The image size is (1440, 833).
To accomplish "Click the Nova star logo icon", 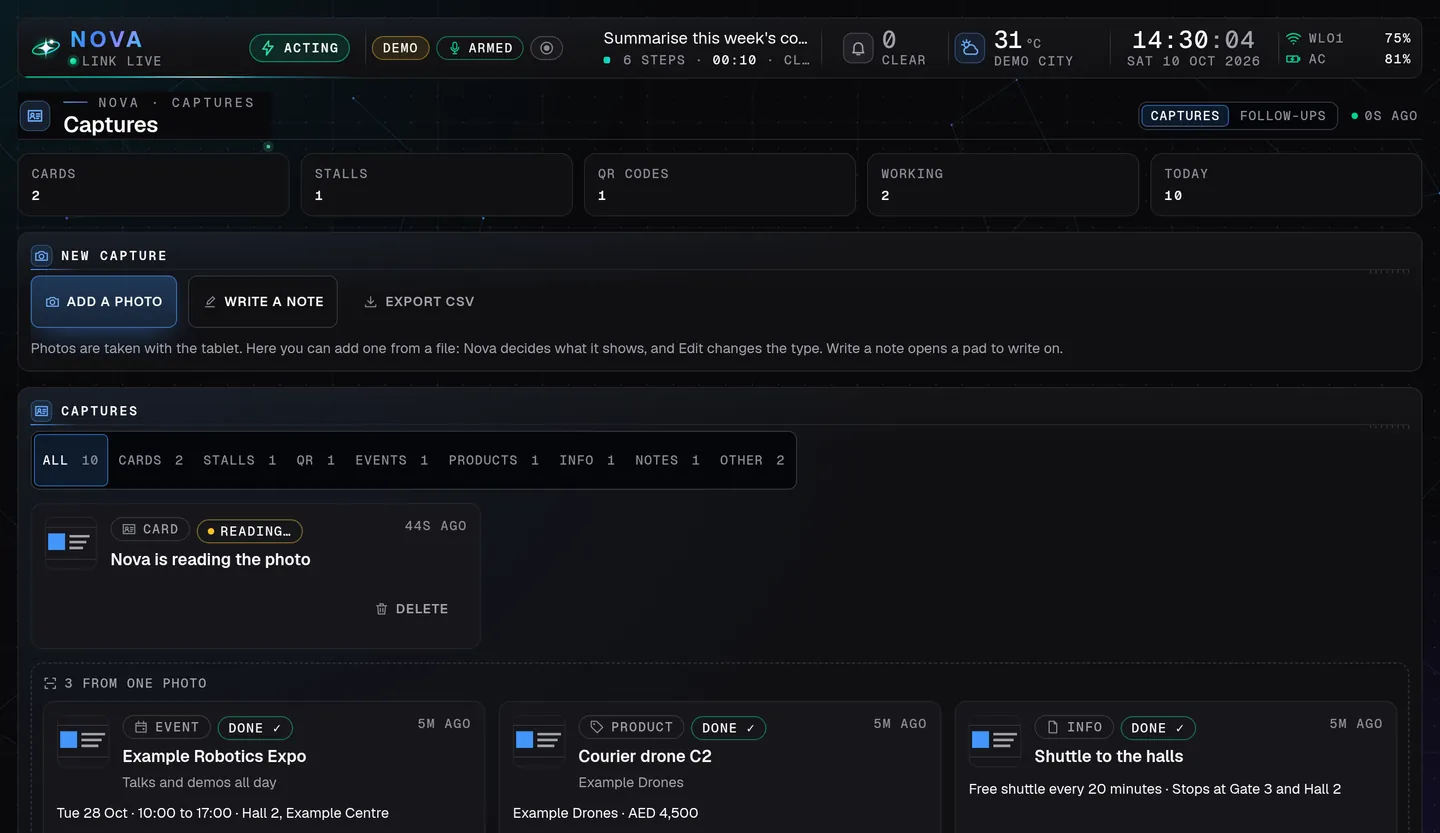I will tap(46, 47).
